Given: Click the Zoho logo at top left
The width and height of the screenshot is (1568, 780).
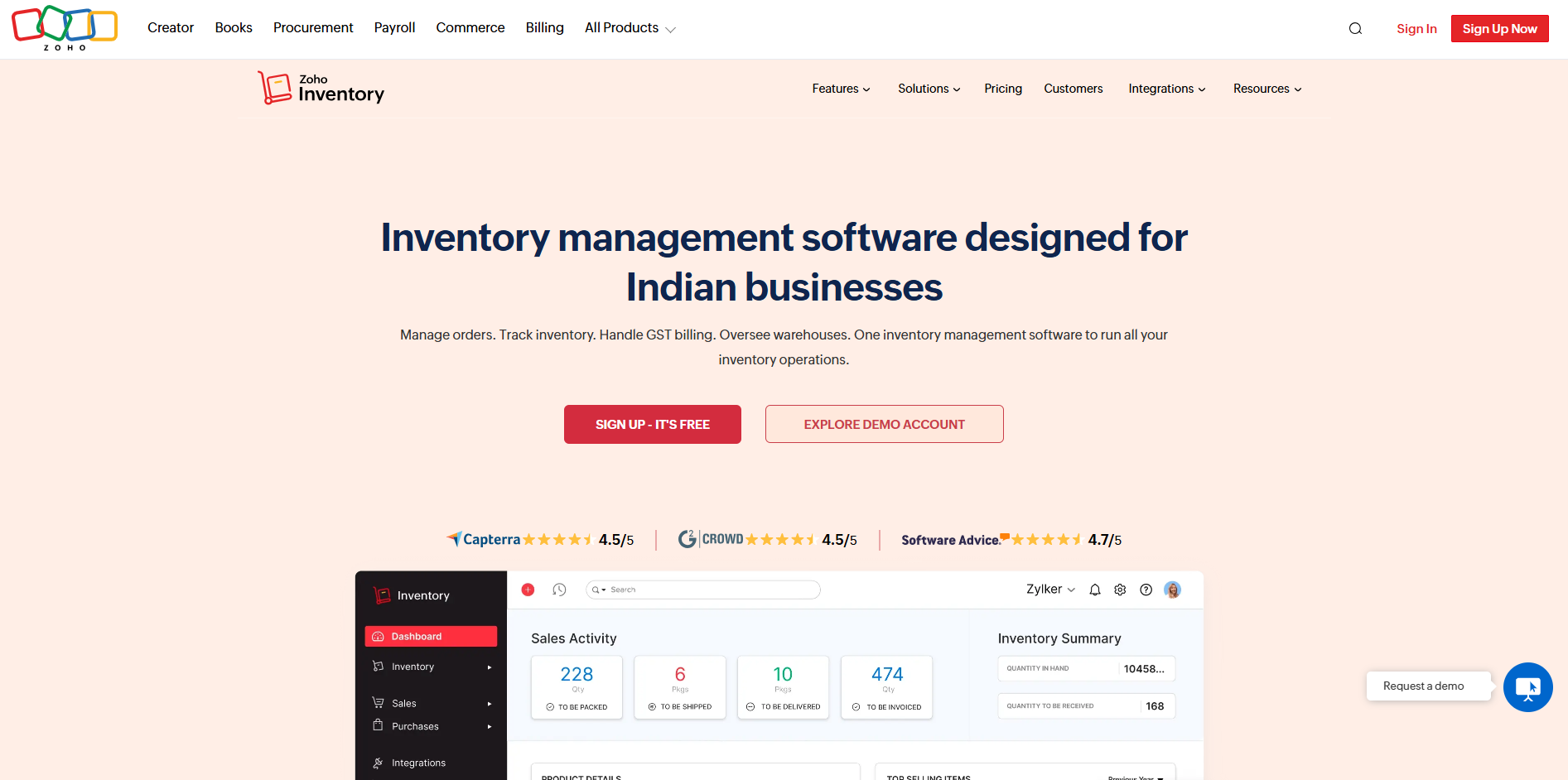Looking at the screenshot, I should point(64,27).
